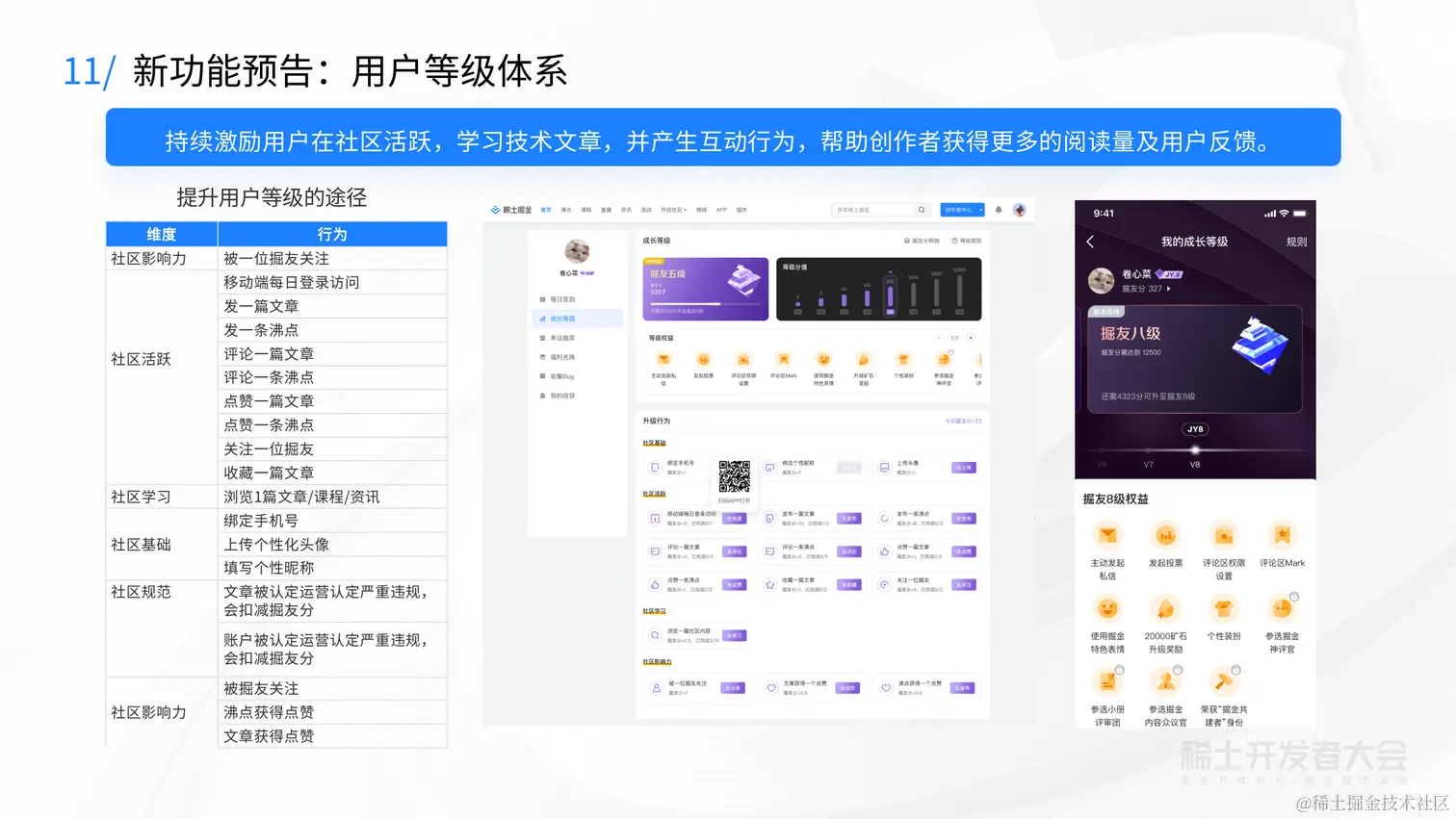Tap the 掘友八级 level card in mobile app

(x=1195, y=359)
